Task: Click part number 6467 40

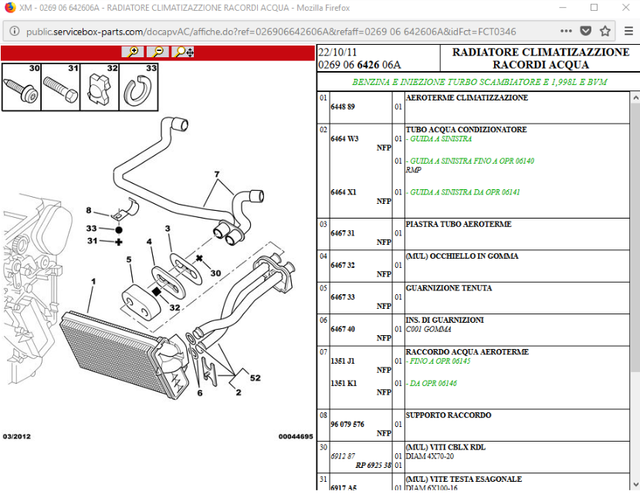Action: (342, 329)
